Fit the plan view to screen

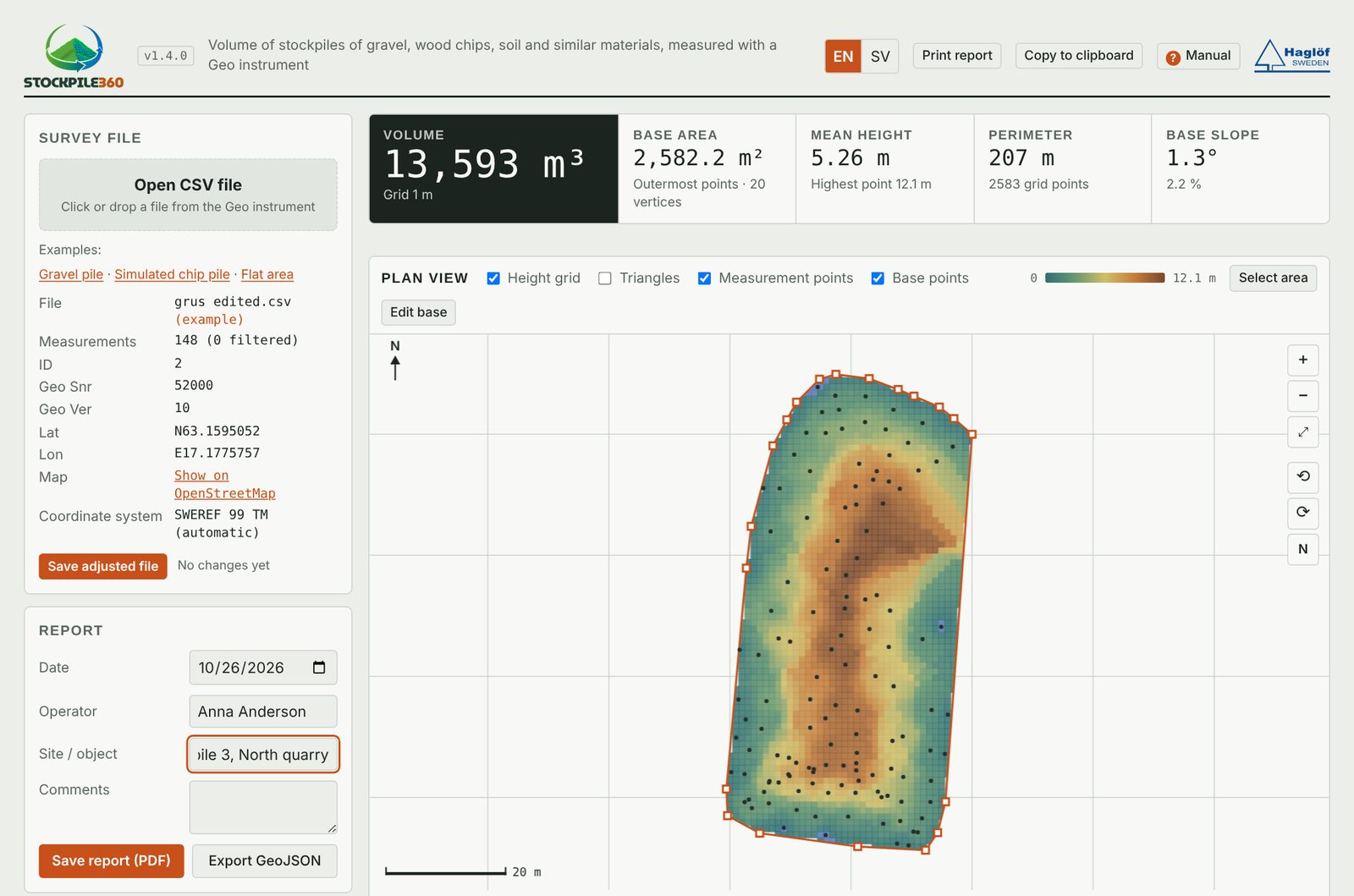(x=1303, y=432)
